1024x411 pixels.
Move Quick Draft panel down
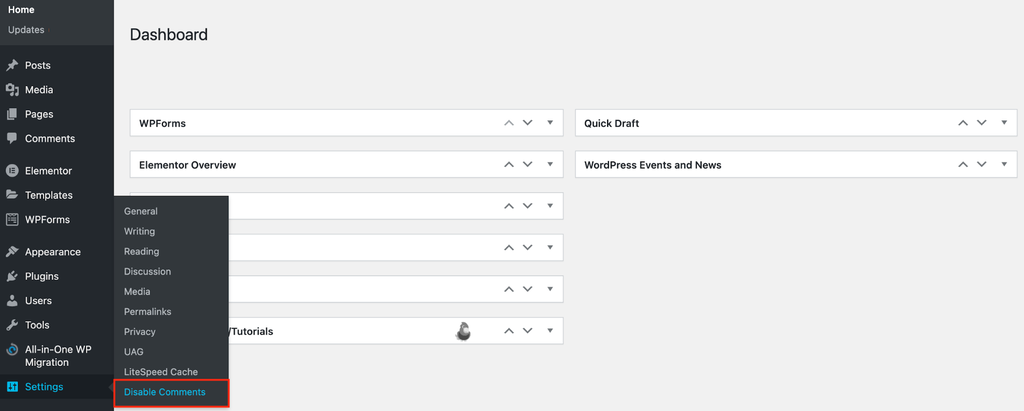click(981, 123)
